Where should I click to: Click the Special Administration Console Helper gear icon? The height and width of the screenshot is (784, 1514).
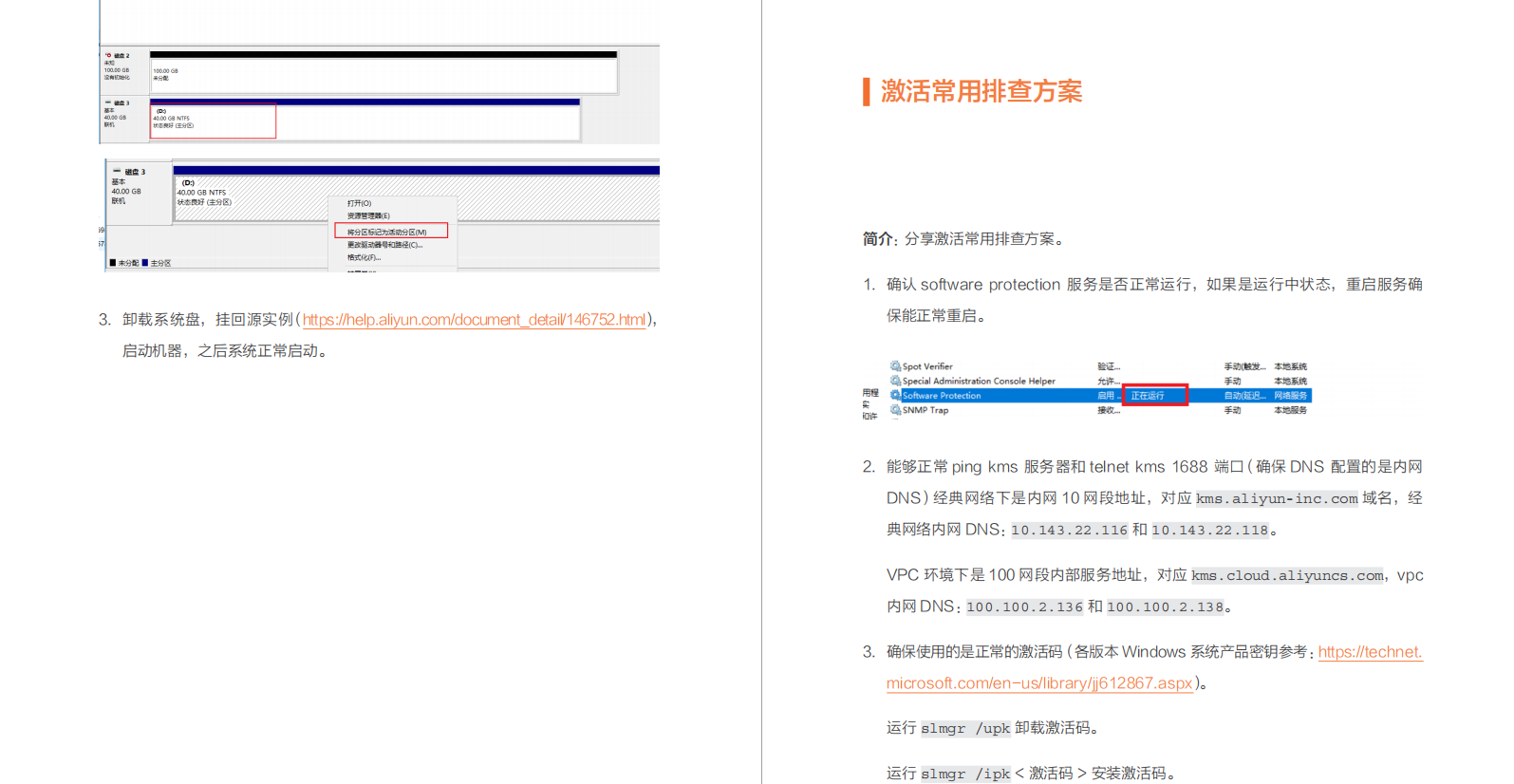pyautogui.click(x=895, y=381)
